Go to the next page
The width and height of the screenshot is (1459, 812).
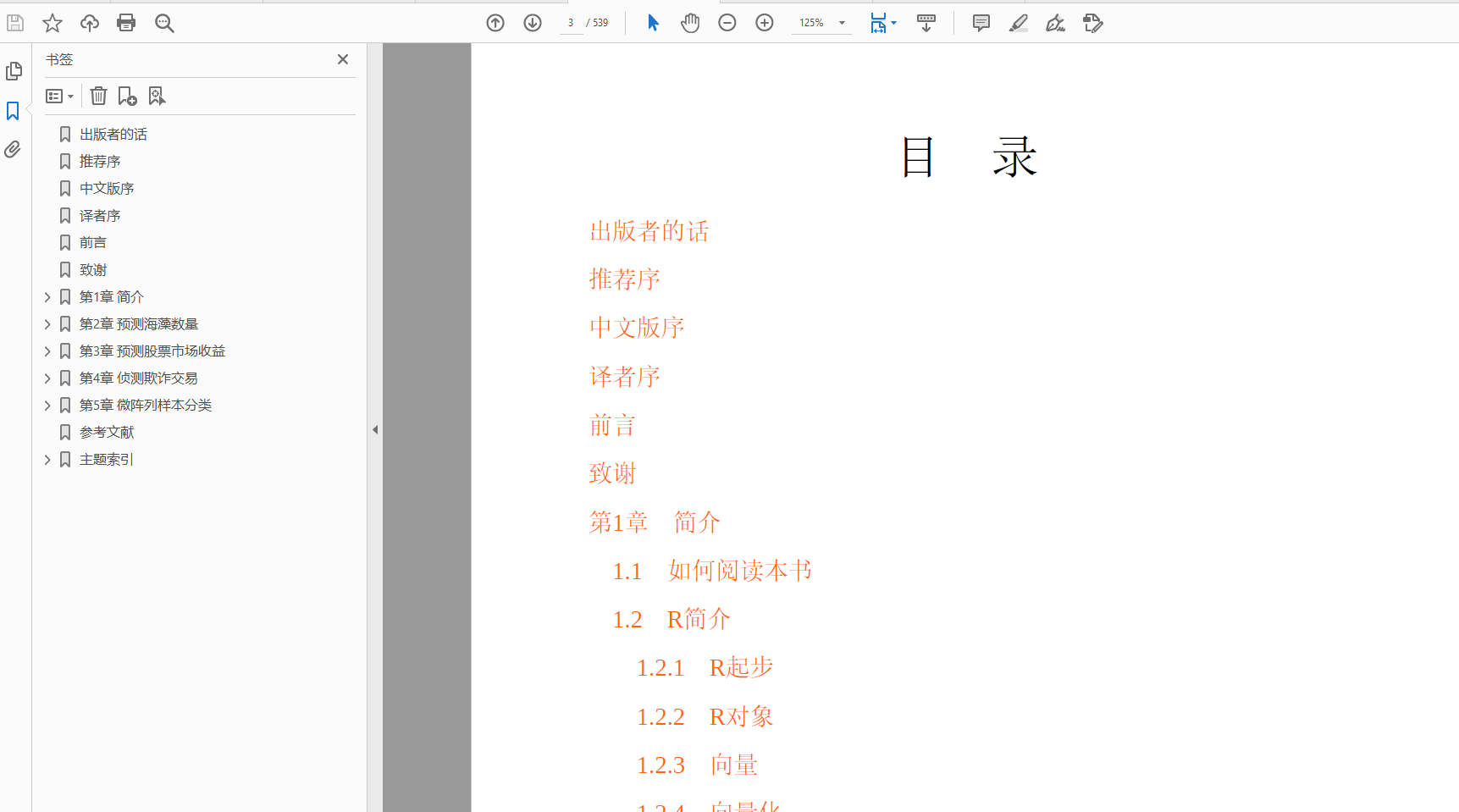tap(533, 23)
